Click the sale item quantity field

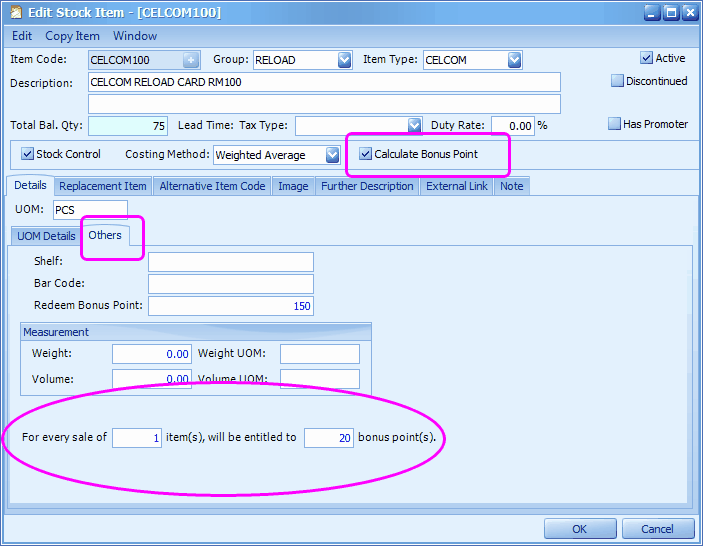pyautogui.click(x=137, y=438)
